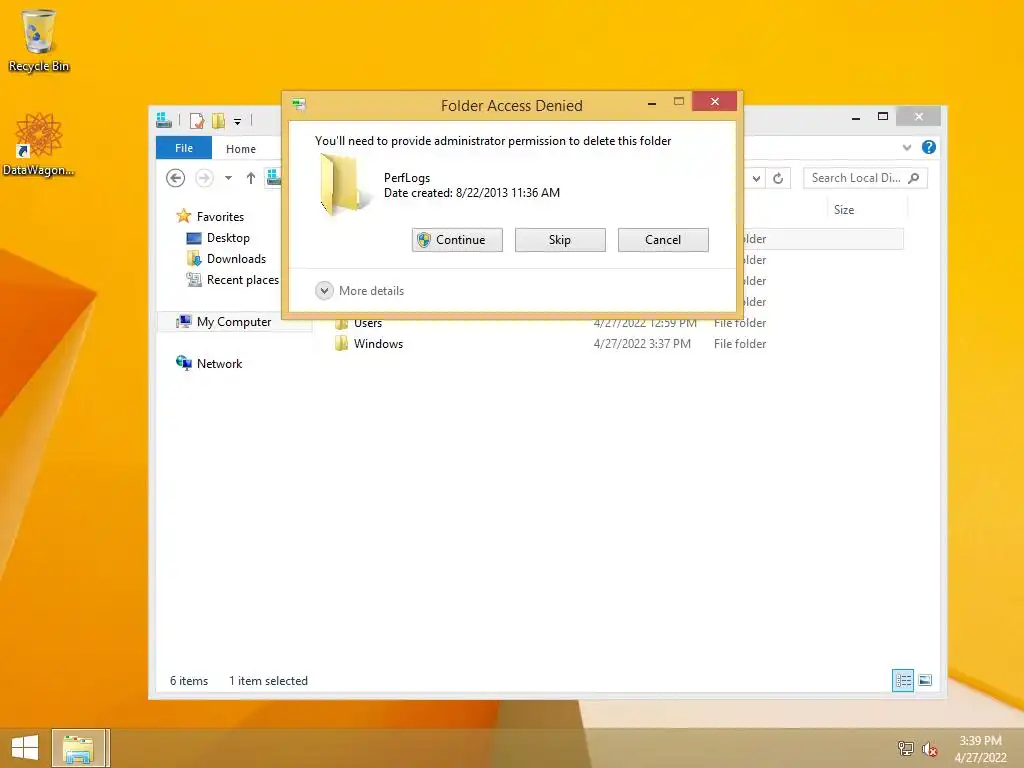The width and height of the screenshot is (1024, 768).
Task: Open the Home ribbon tab
Action: 240,149
